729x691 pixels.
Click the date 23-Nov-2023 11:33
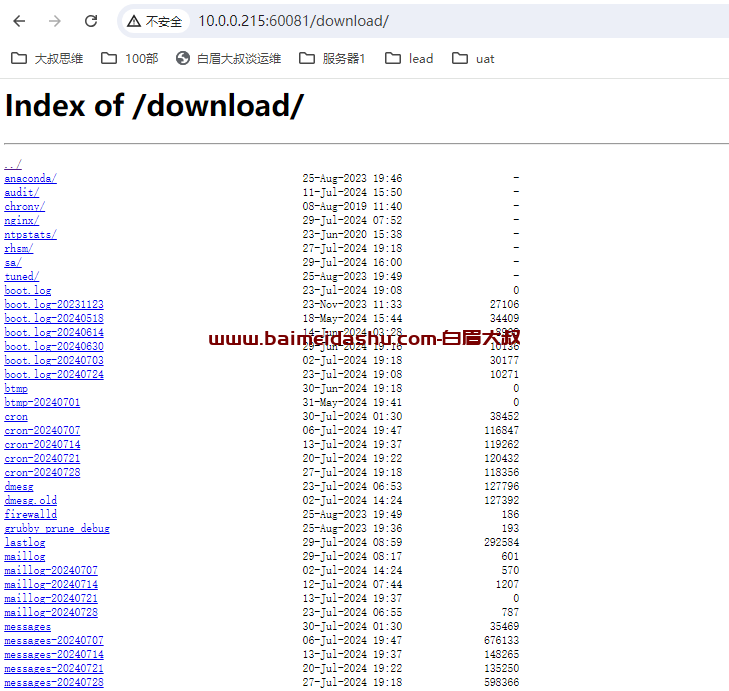pos(352,305)
